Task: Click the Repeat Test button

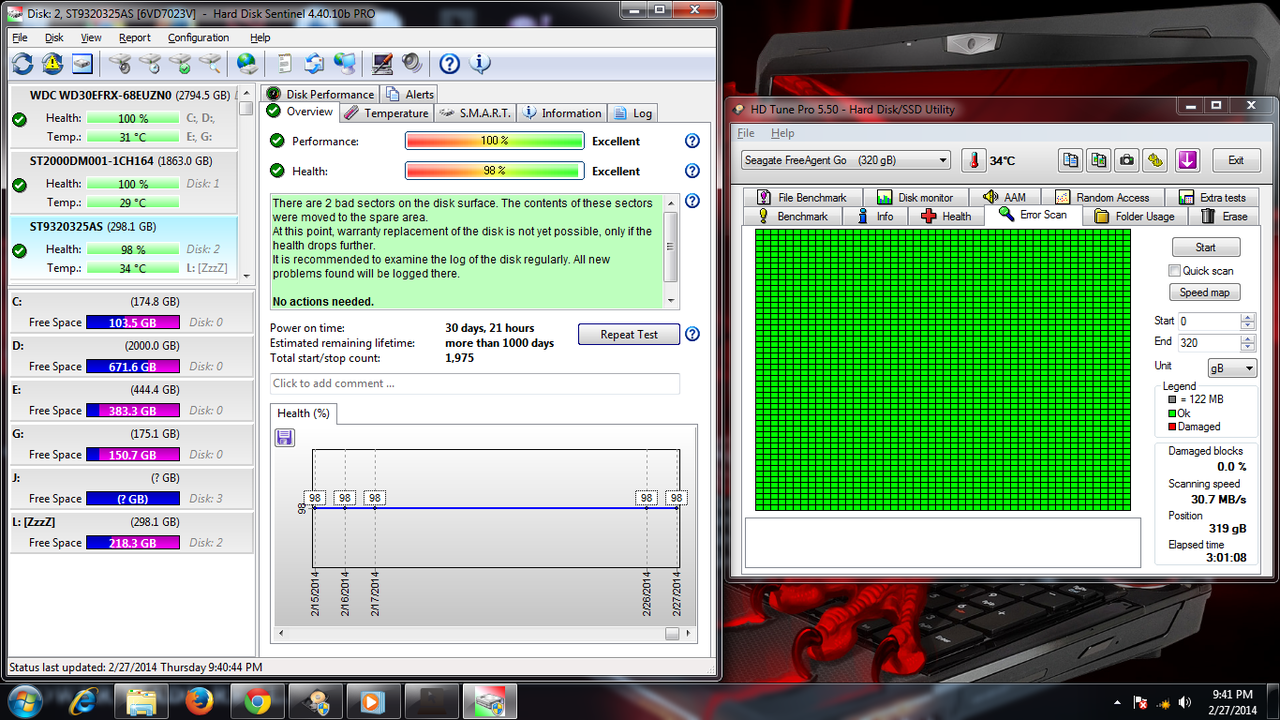Action: click(x=629, y=335)
